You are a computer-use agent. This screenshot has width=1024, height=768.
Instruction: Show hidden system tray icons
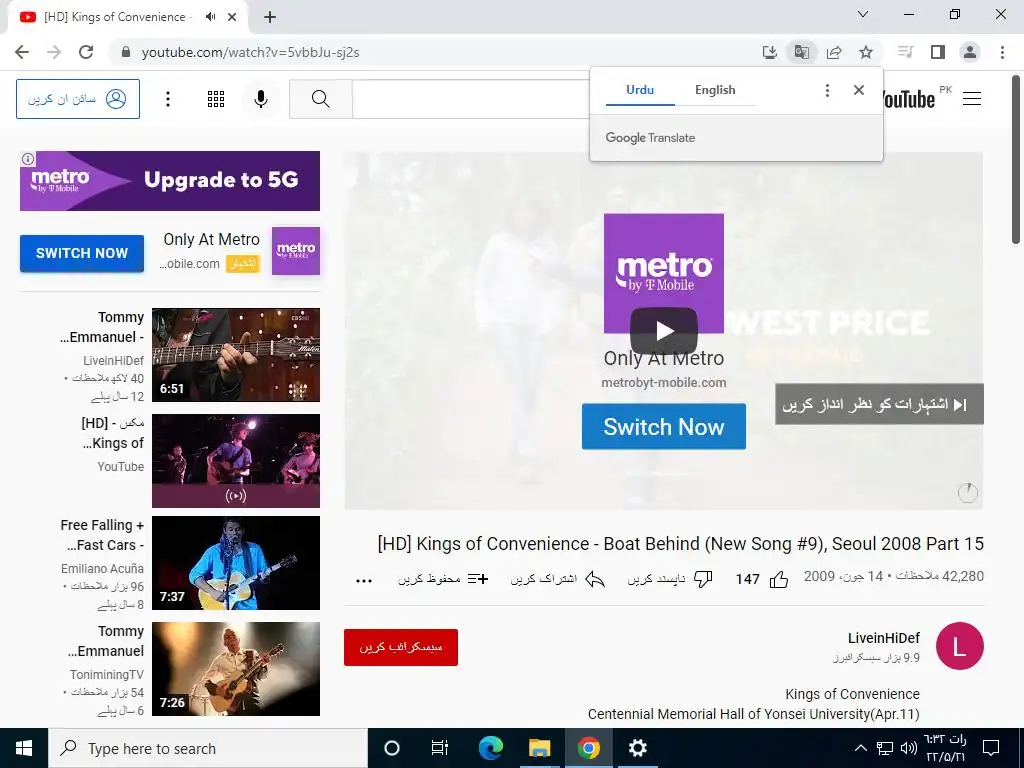click(861, 748)
